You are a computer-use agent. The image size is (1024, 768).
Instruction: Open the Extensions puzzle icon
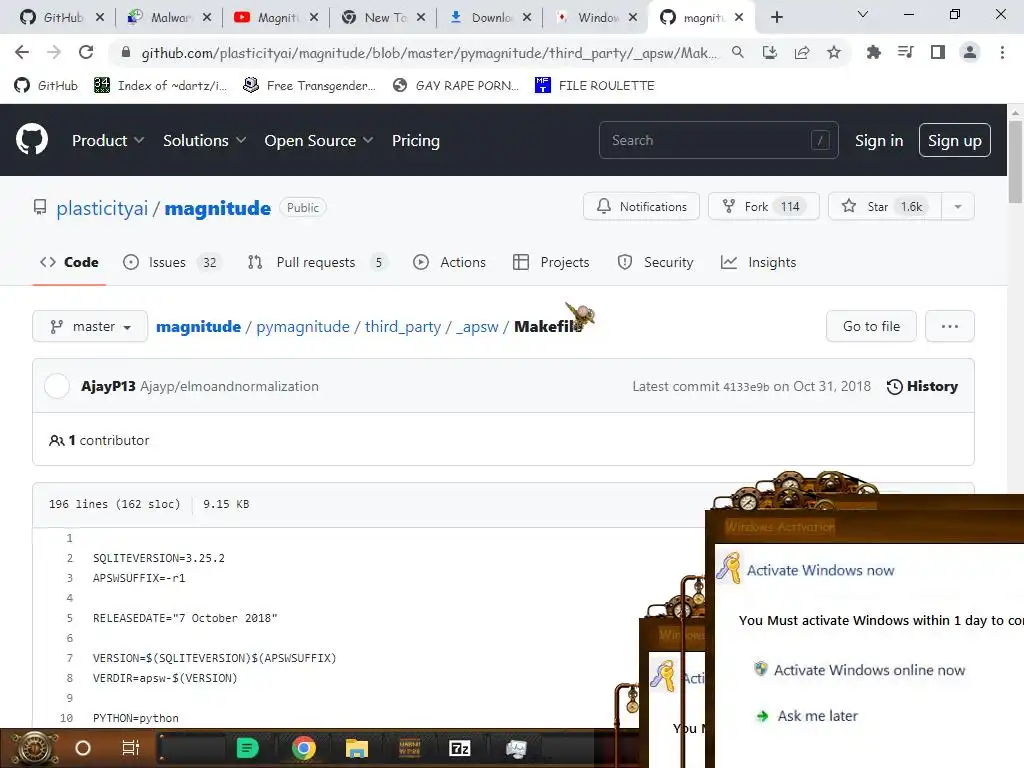pyautogui.click(x=873, y=52)
